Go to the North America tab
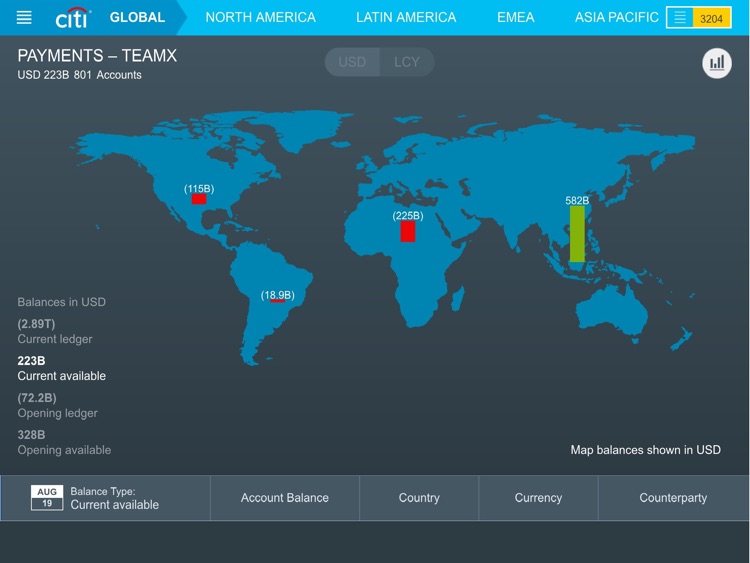 point(260,17)
